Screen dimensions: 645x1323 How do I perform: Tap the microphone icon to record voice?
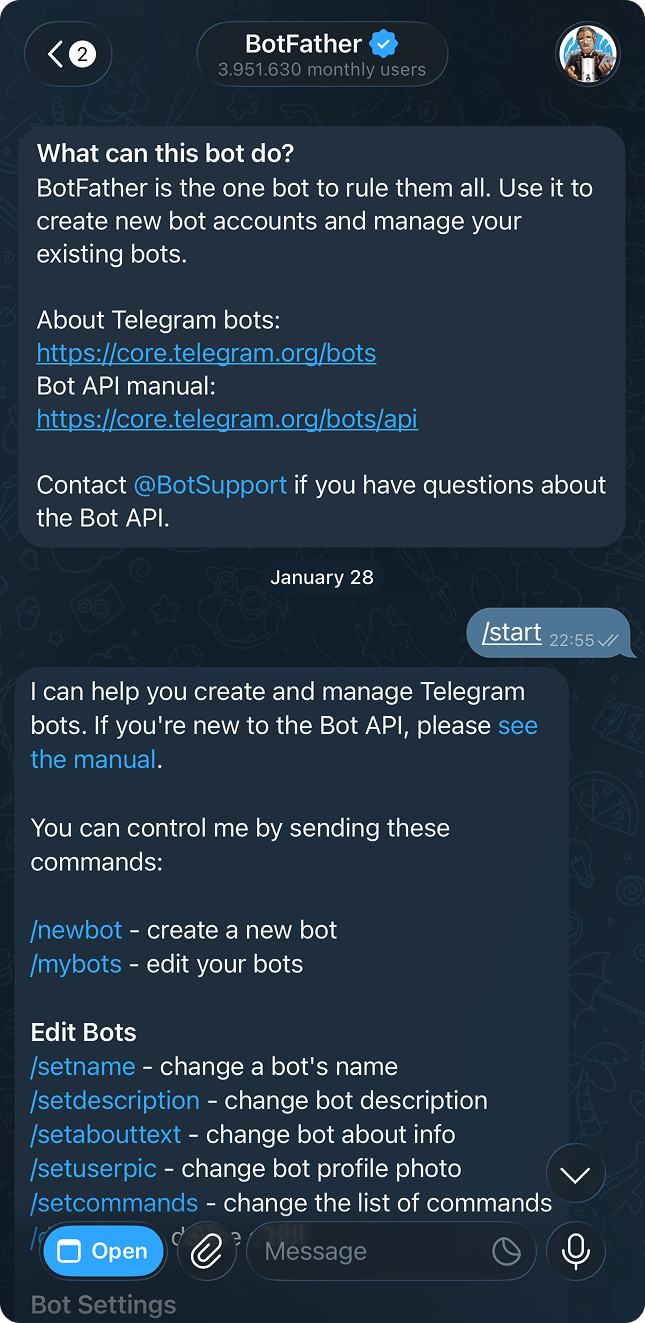576,1251
